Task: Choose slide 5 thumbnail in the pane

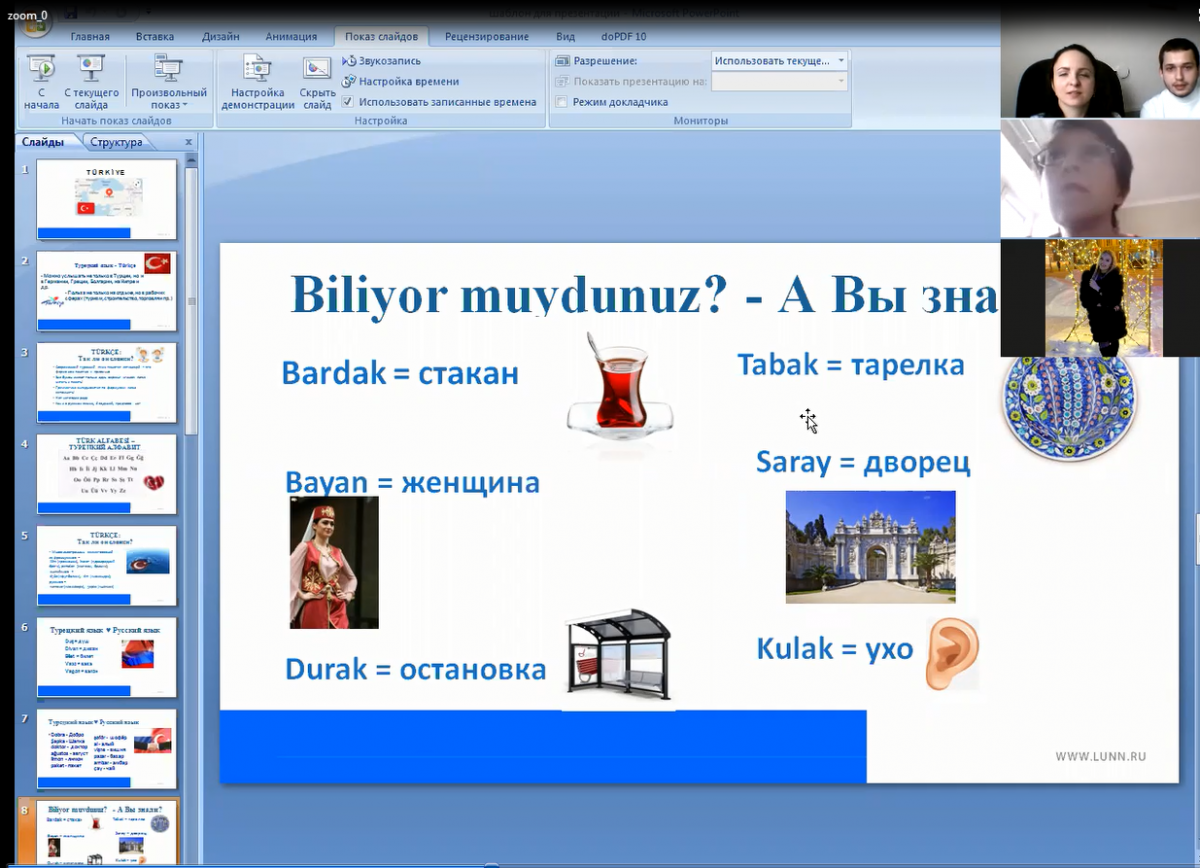Action: (107, 566)
